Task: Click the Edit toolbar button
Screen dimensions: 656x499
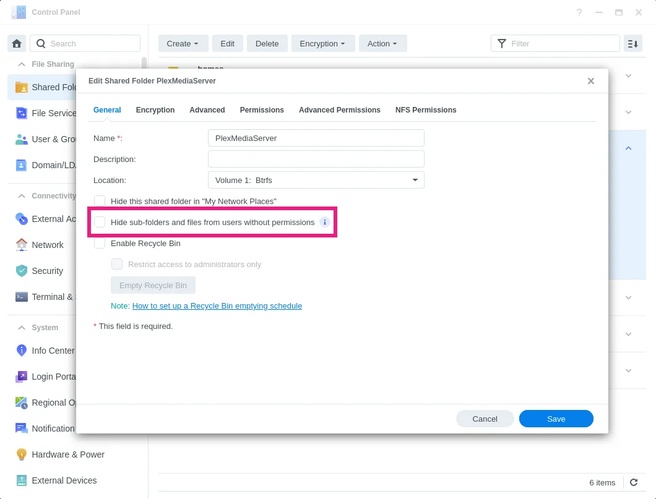Action: point(228,44)
